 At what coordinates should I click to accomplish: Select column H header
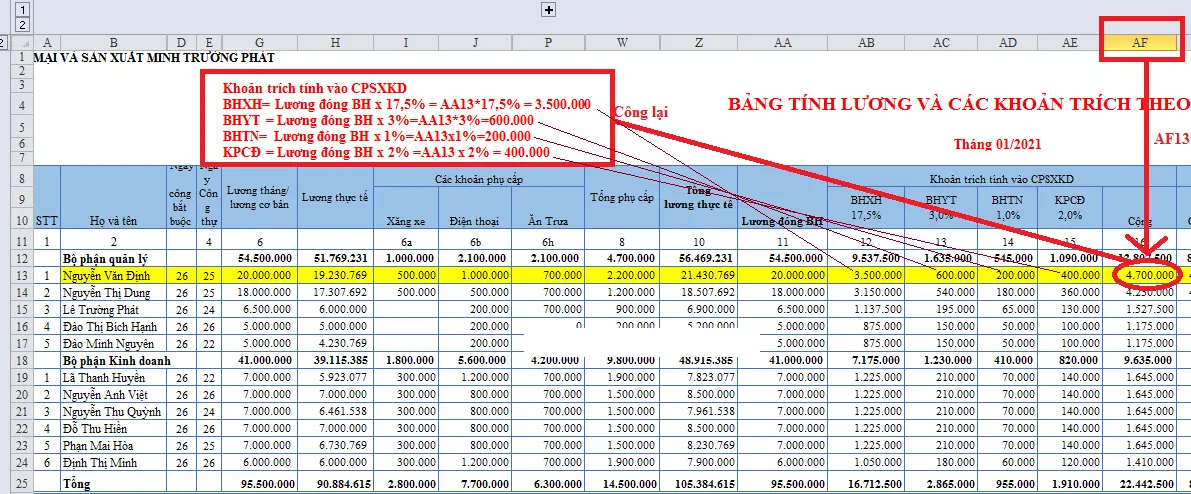[x=336, y=43]
